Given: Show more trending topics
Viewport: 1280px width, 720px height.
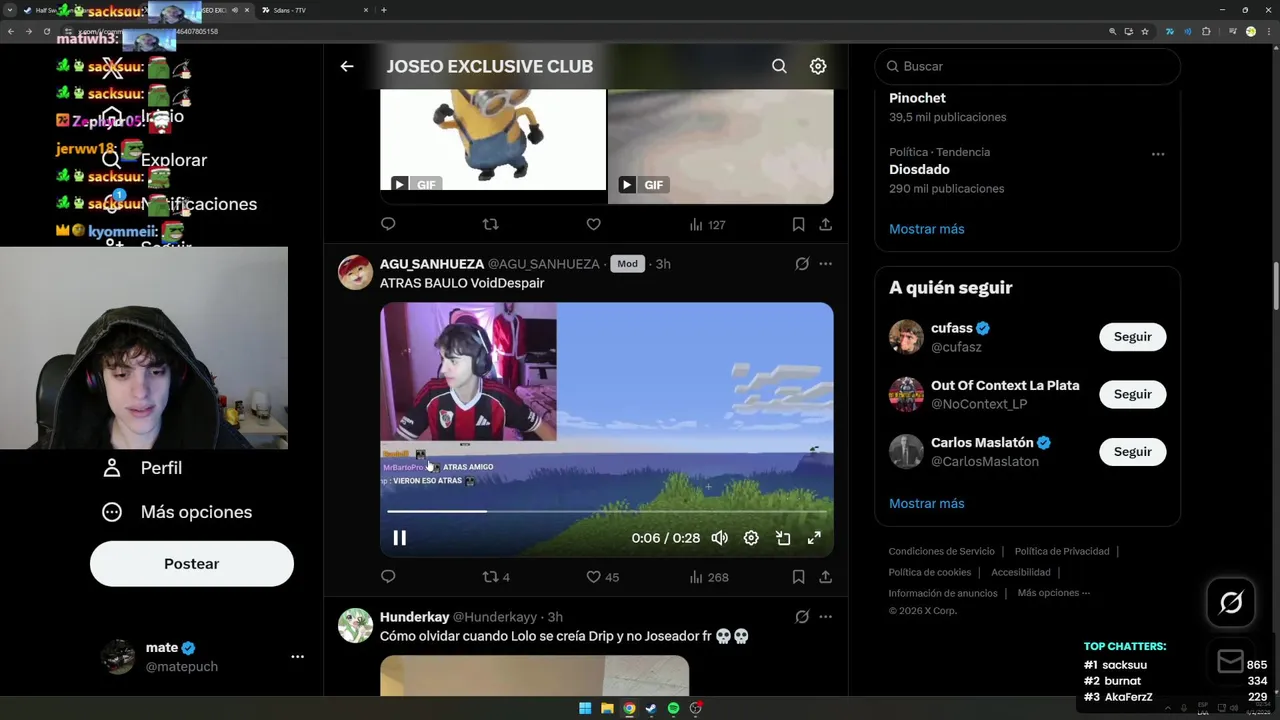Looking at the screenshot, I should pyautogui.click(x=927, y=229).
